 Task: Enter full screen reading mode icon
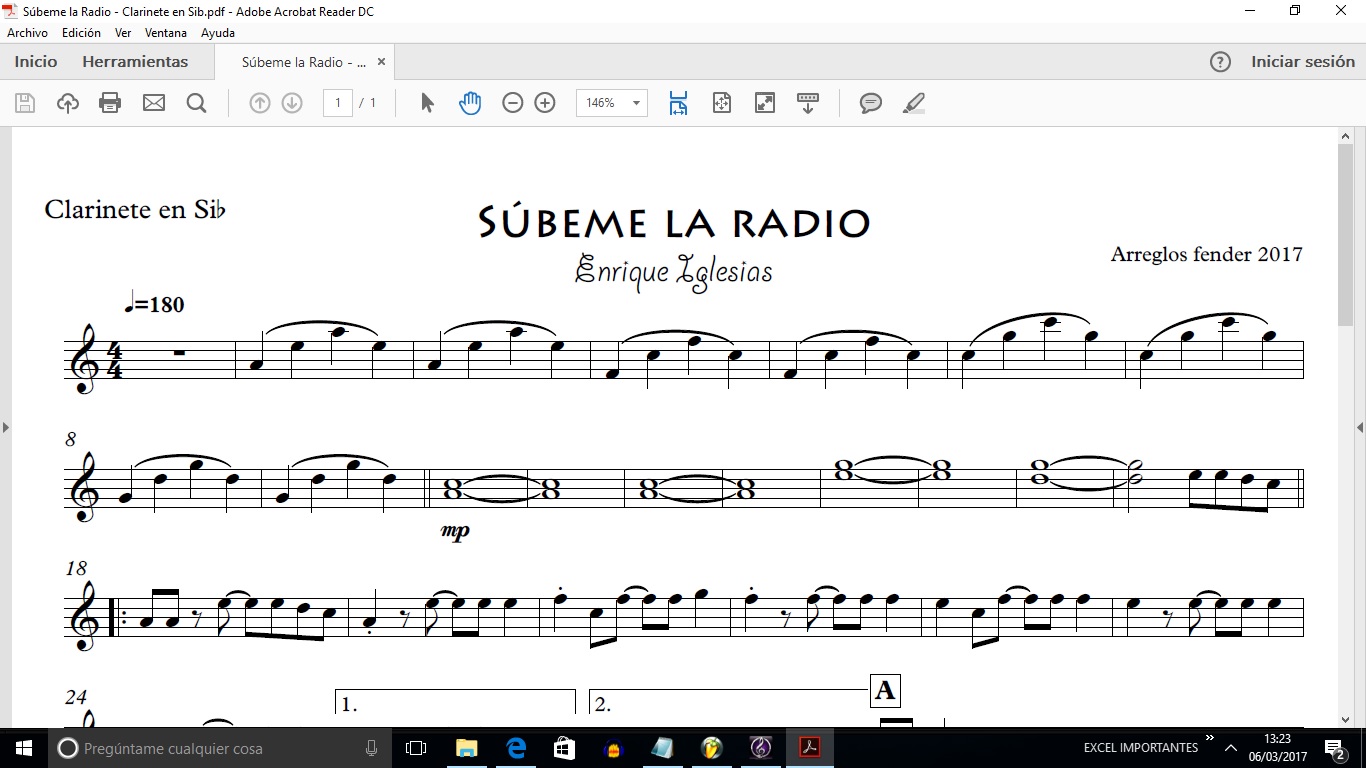tap(765, 103)
